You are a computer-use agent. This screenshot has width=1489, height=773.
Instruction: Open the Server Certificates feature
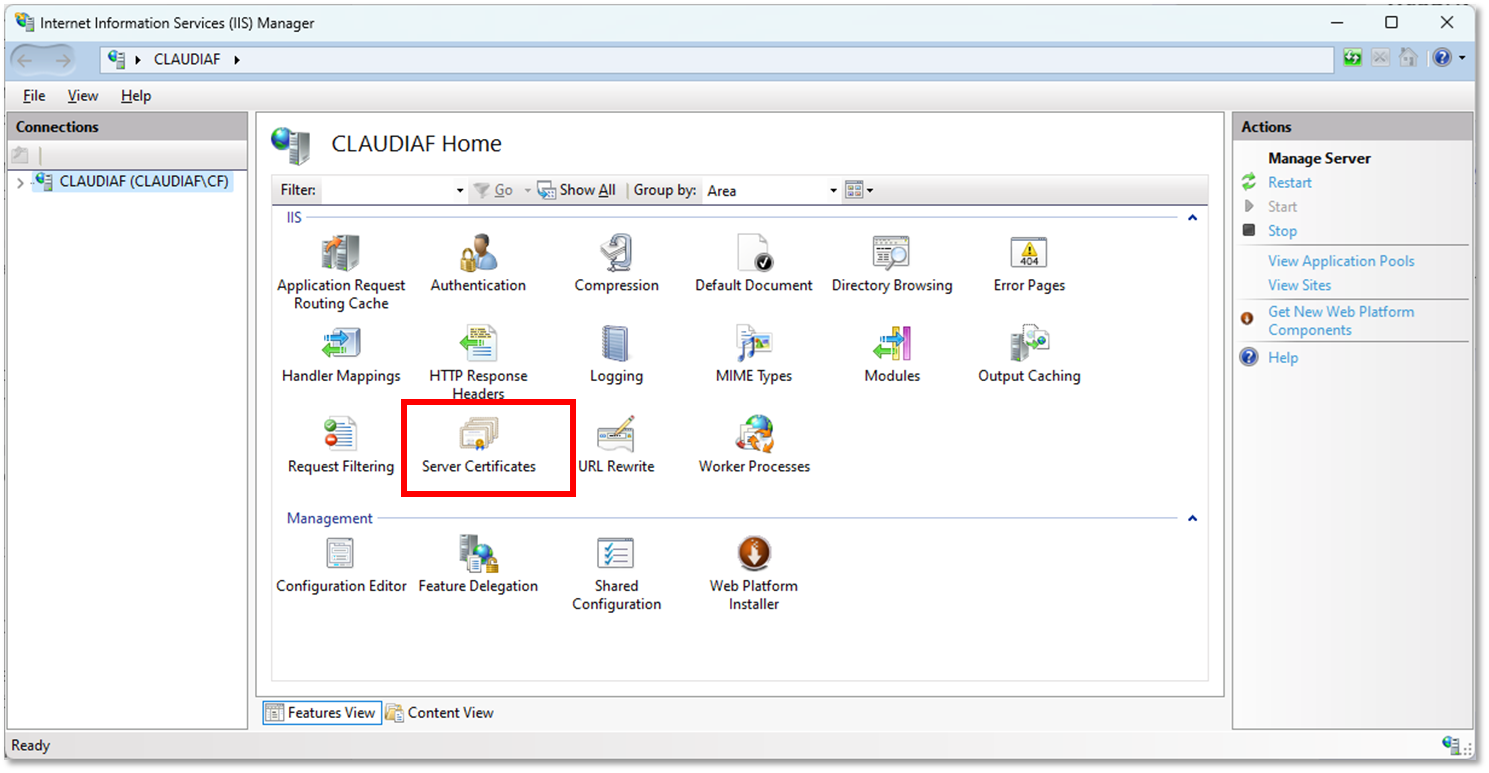[478, 445]
